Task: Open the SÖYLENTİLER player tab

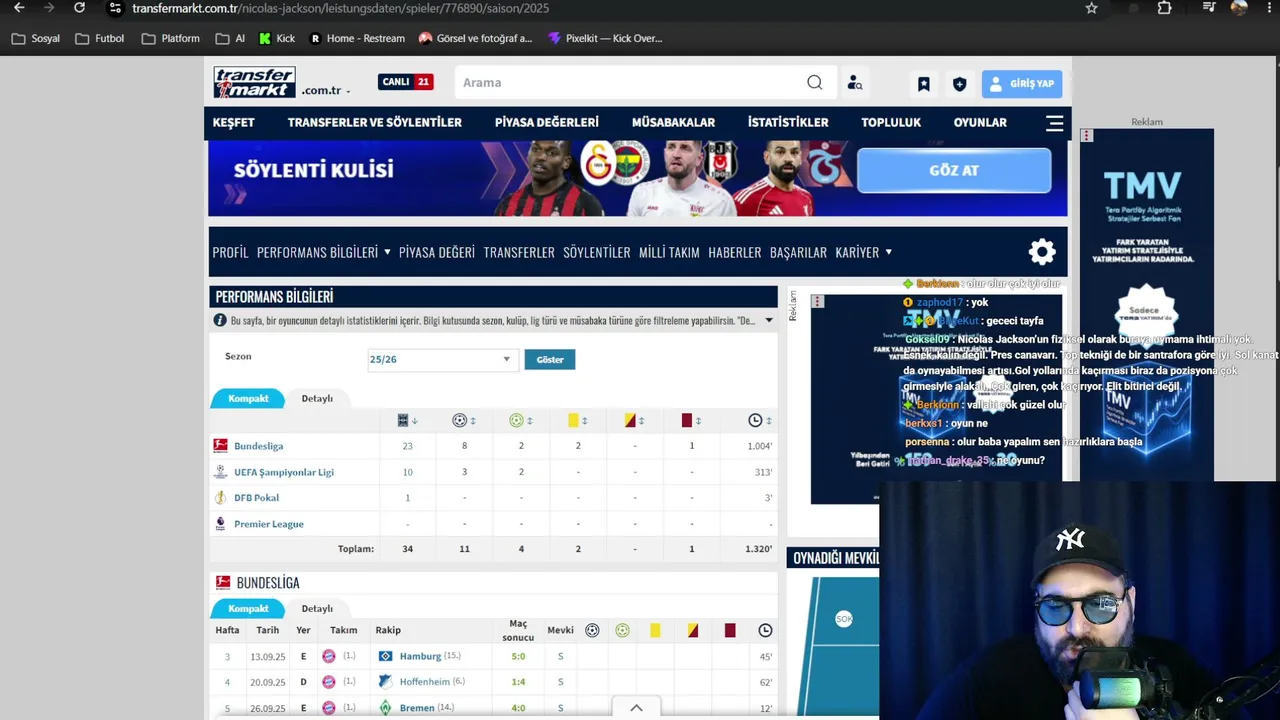Action: [597, 253]
